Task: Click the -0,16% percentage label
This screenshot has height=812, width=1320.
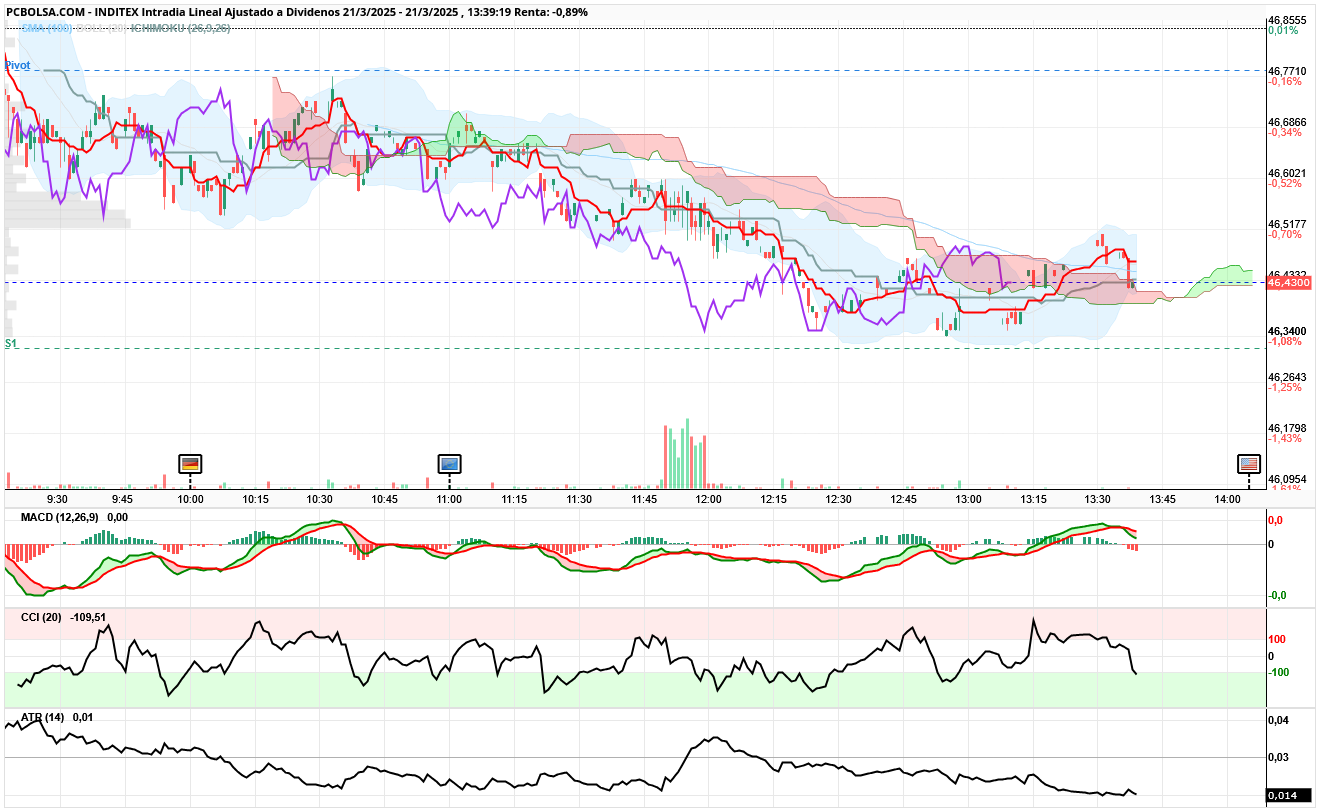Action: (x=1285, y=81)
